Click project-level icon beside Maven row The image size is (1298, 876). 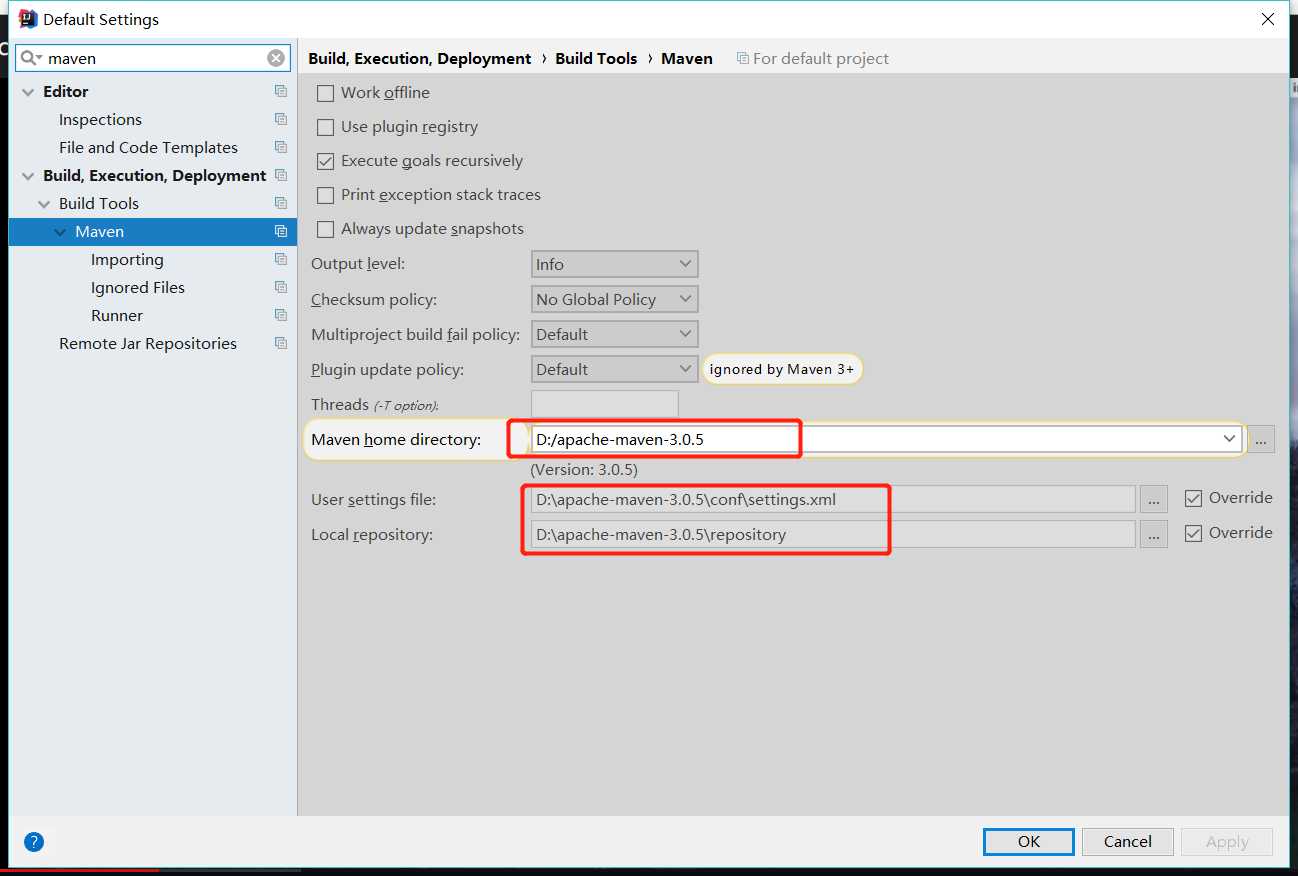pos(281,231)
